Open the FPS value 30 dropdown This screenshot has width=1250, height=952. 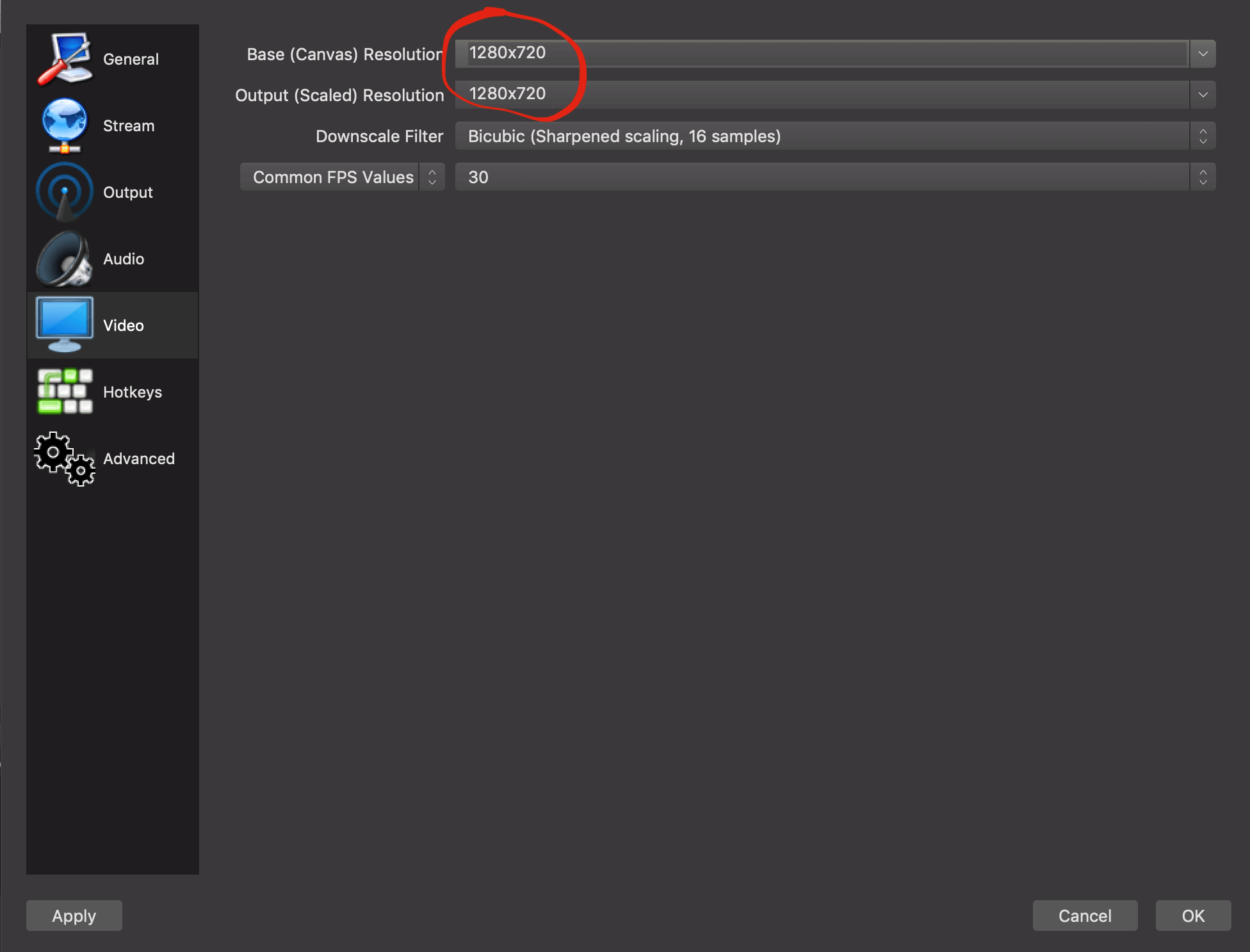tap(834, 177)
